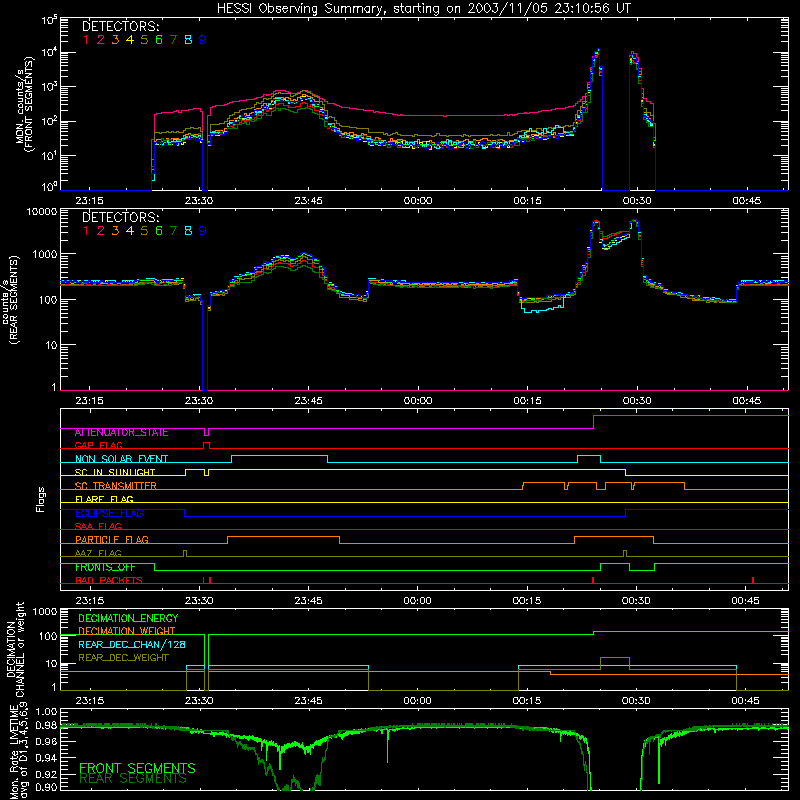
Task: Click detector 7 in front segments legend
Action: pos(173,40)
